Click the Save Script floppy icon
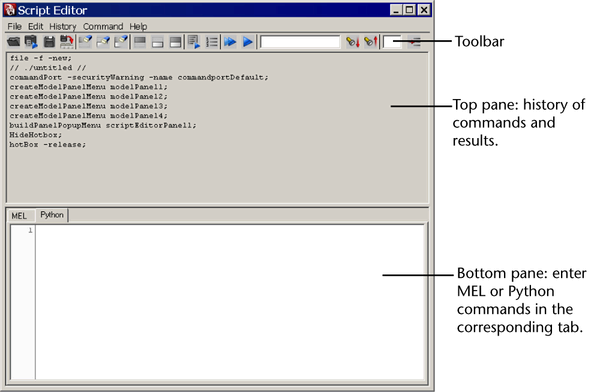591x392 pixels. pyautogui.click(x=49, y=41)
